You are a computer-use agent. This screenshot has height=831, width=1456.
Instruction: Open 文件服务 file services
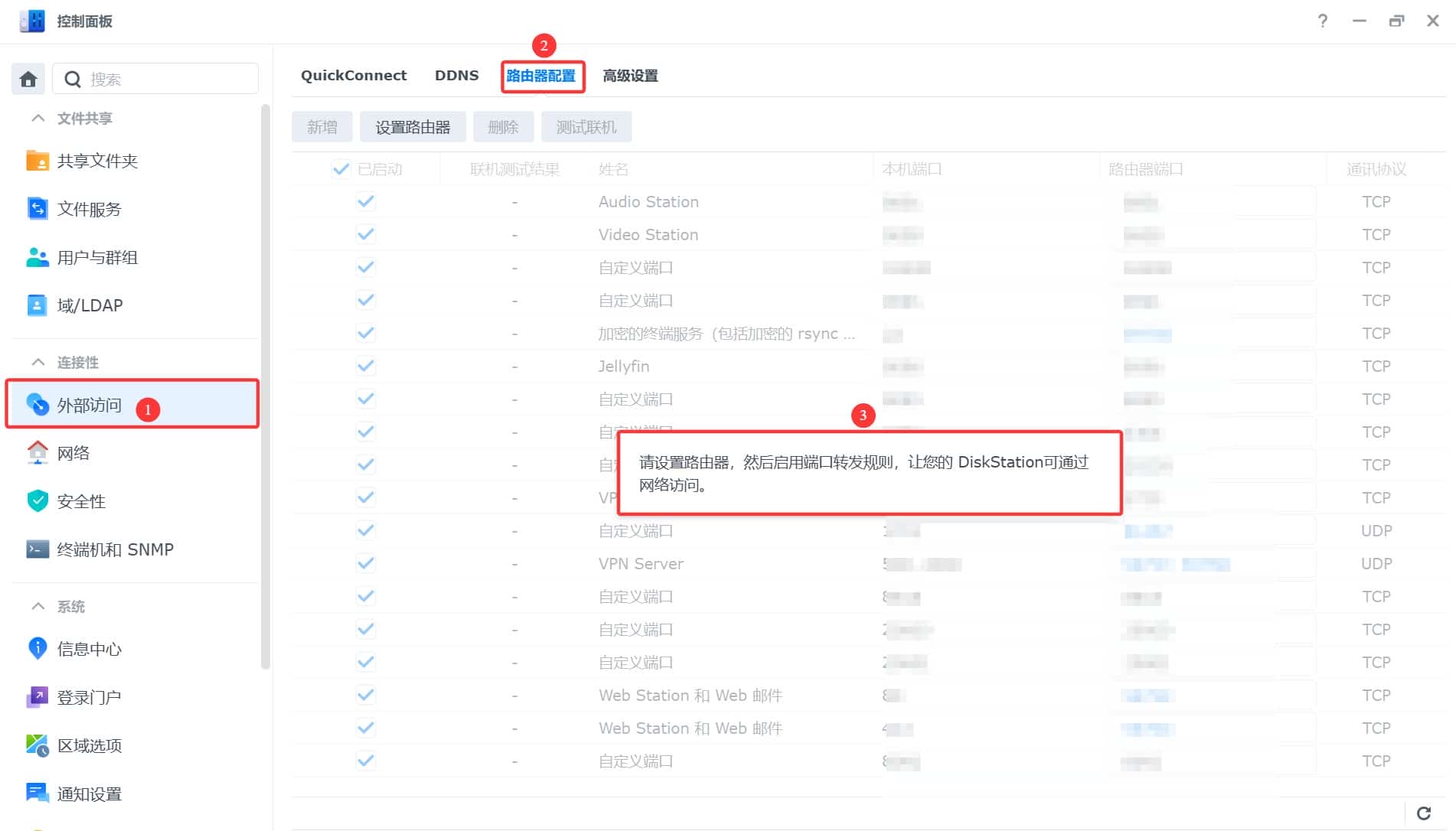point(89,209)
